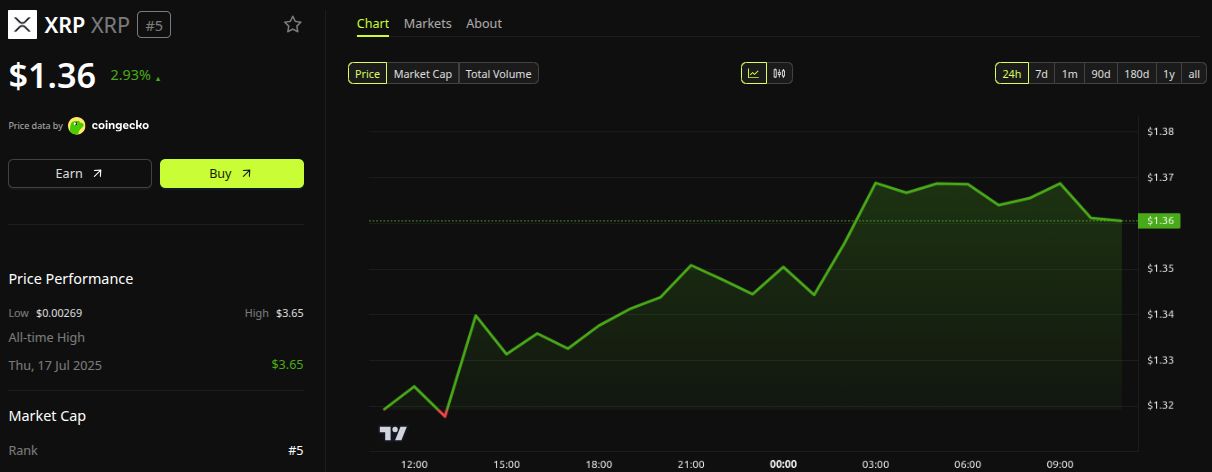This screenshot has height=472, width=1212.
Task: Set chart range to 7d
Action: tap(1042, 73)
